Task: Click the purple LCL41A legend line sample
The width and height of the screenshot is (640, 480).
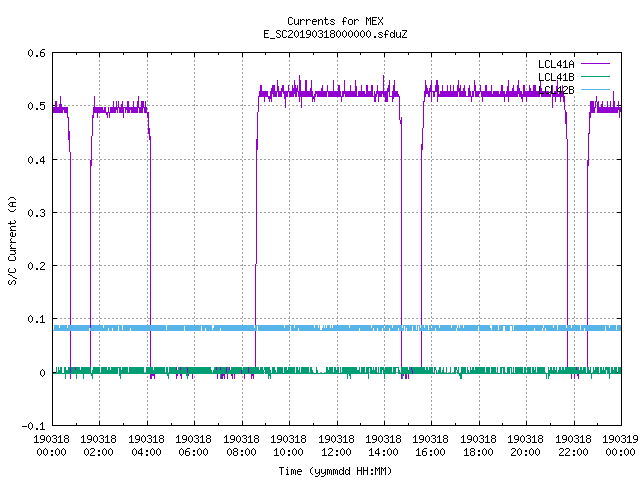Action: 595,64
